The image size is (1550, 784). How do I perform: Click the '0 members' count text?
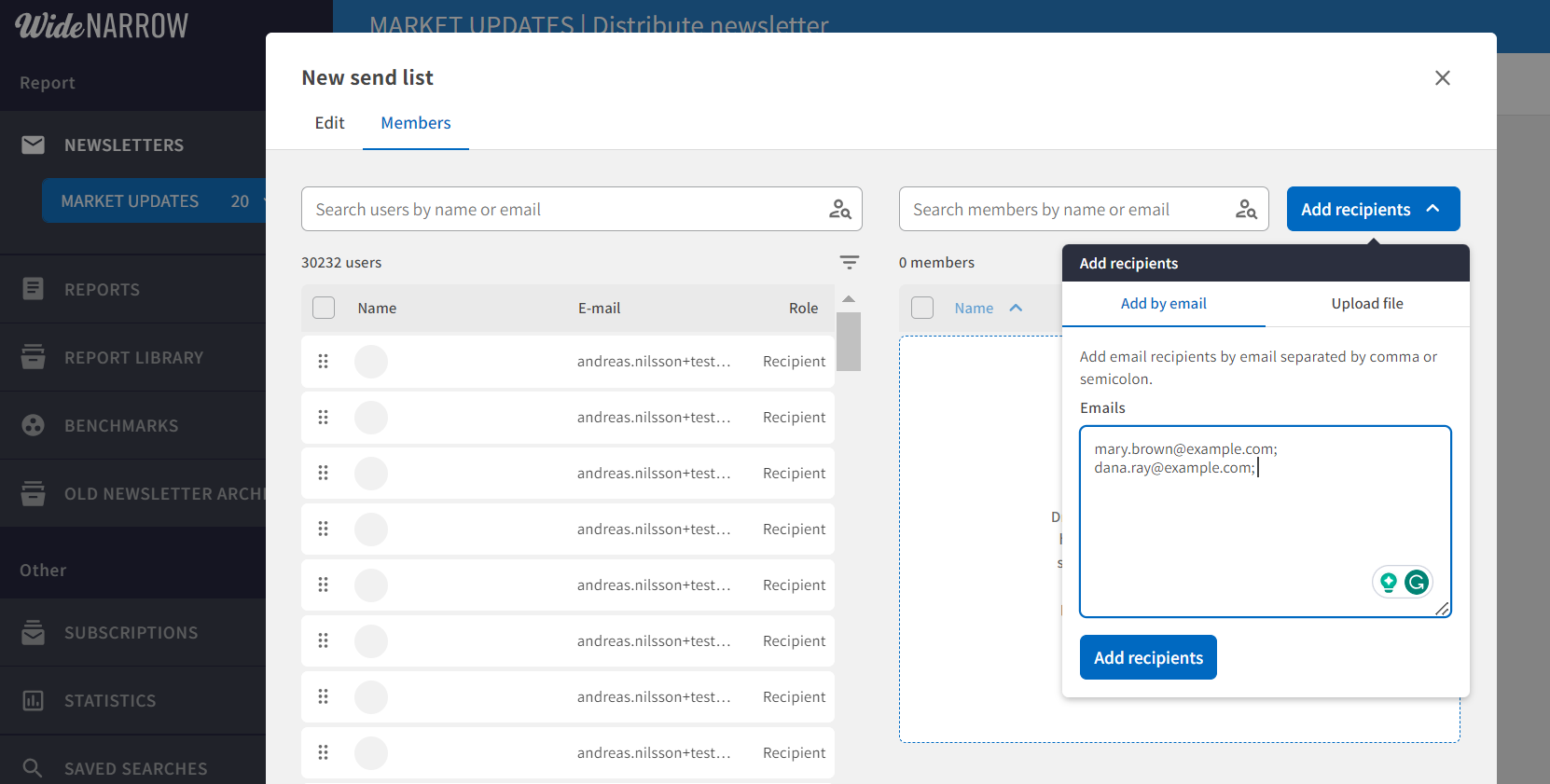936,262
